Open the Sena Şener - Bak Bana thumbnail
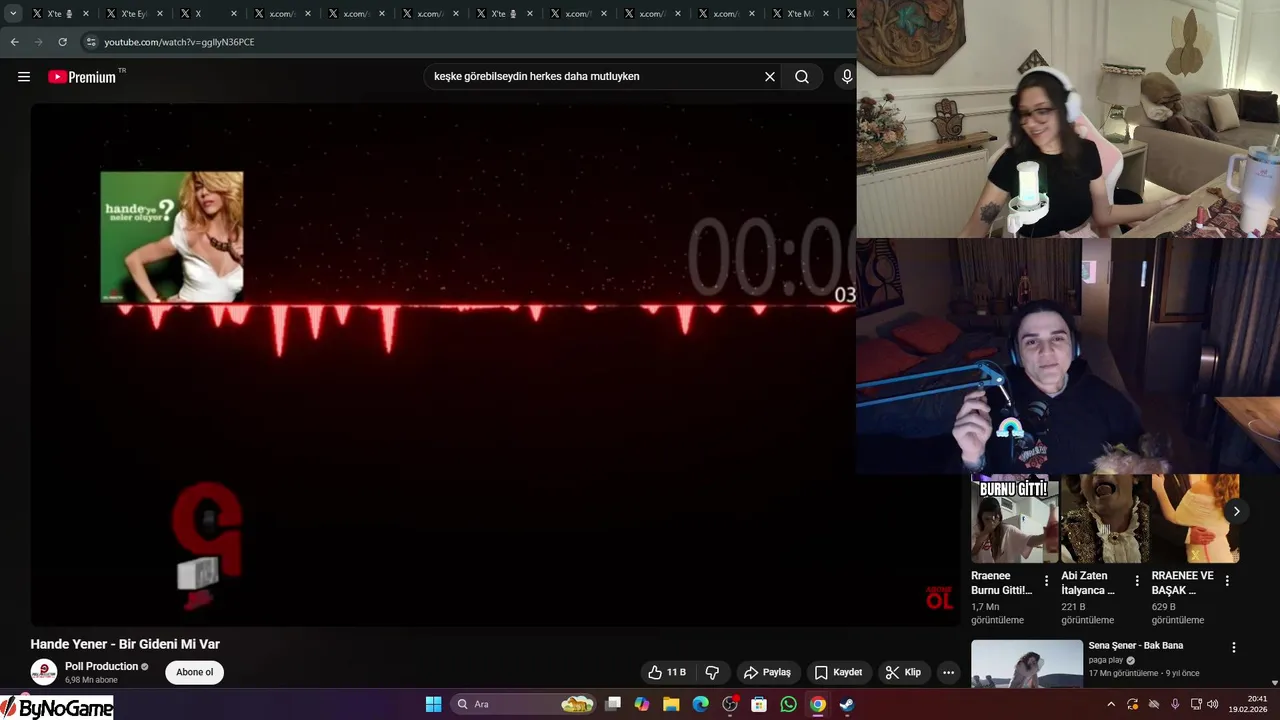The width and height of the screenshot is (1280, 720). pos(1027,664)
